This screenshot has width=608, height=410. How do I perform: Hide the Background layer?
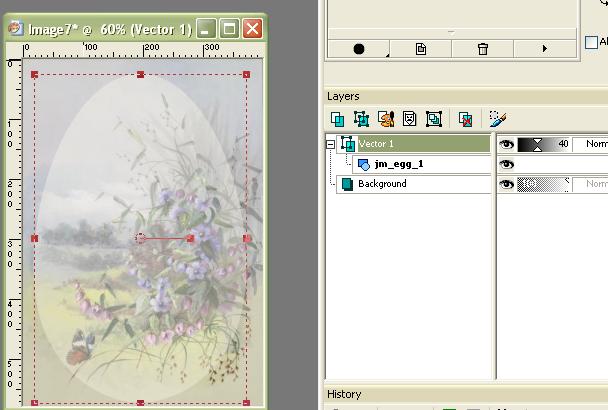click(506, 184)
